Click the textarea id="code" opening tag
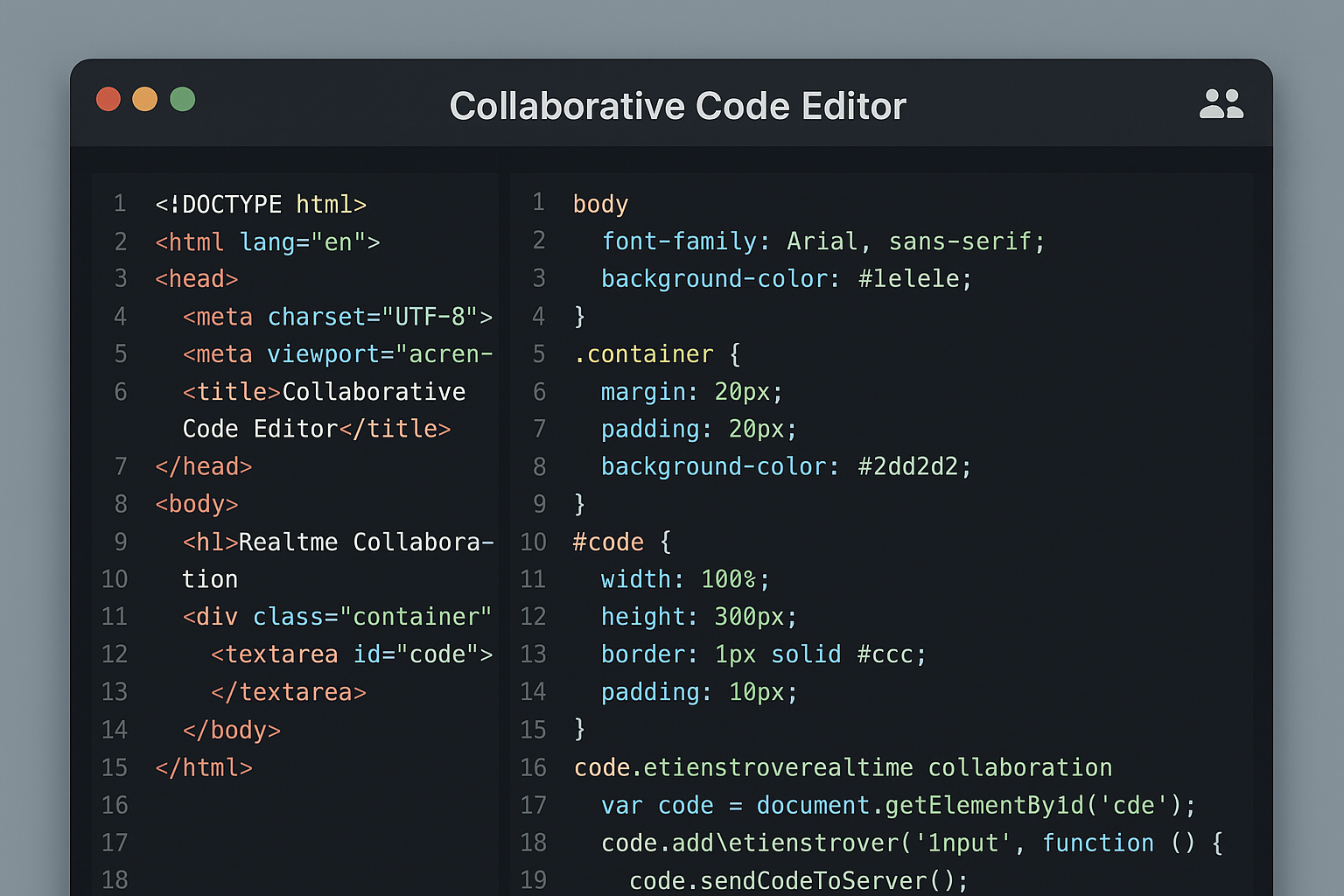 tap(351, 654)
